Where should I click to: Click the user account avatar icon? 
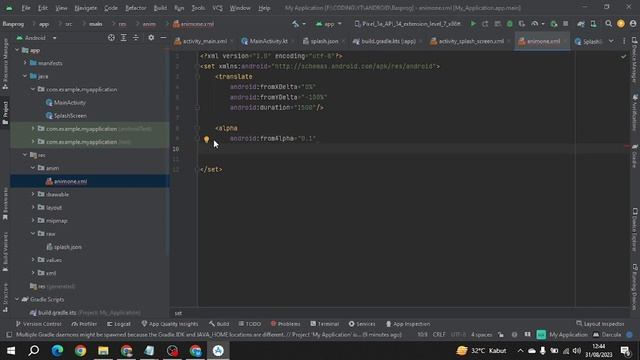coord(633,24)
